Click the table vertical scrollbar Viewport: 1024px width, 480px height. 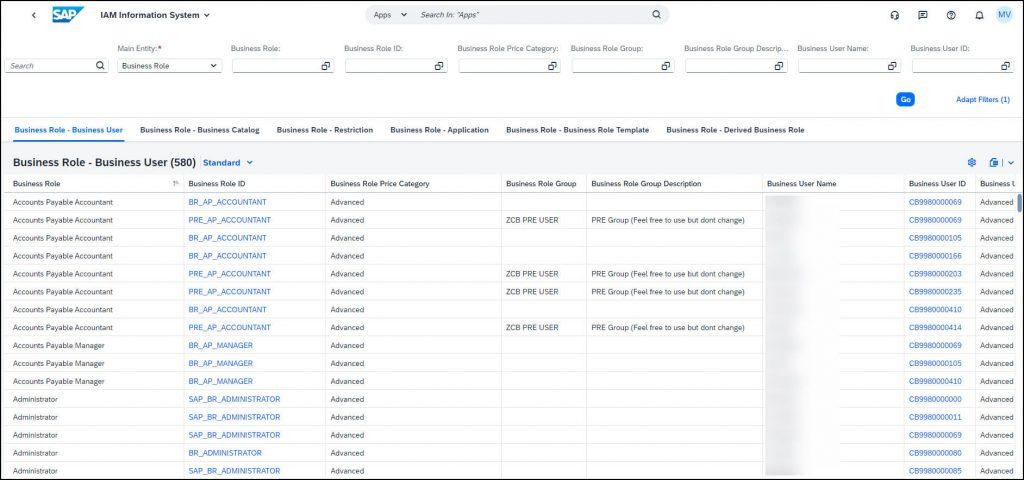tap(1019, 202)
